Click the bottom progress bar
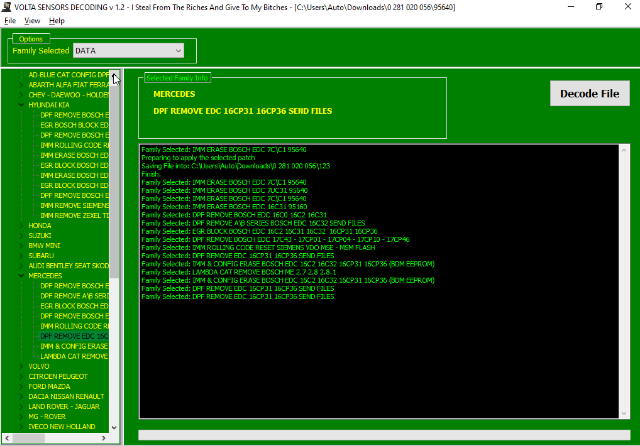This screenshot has width=640, height=446. (x=384, y=435)
